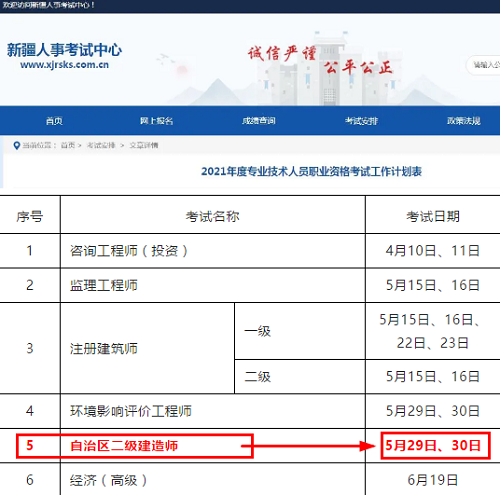Select 政策法规 in the navigation bar
Screen dimensions: 500x495
[464, 121]
